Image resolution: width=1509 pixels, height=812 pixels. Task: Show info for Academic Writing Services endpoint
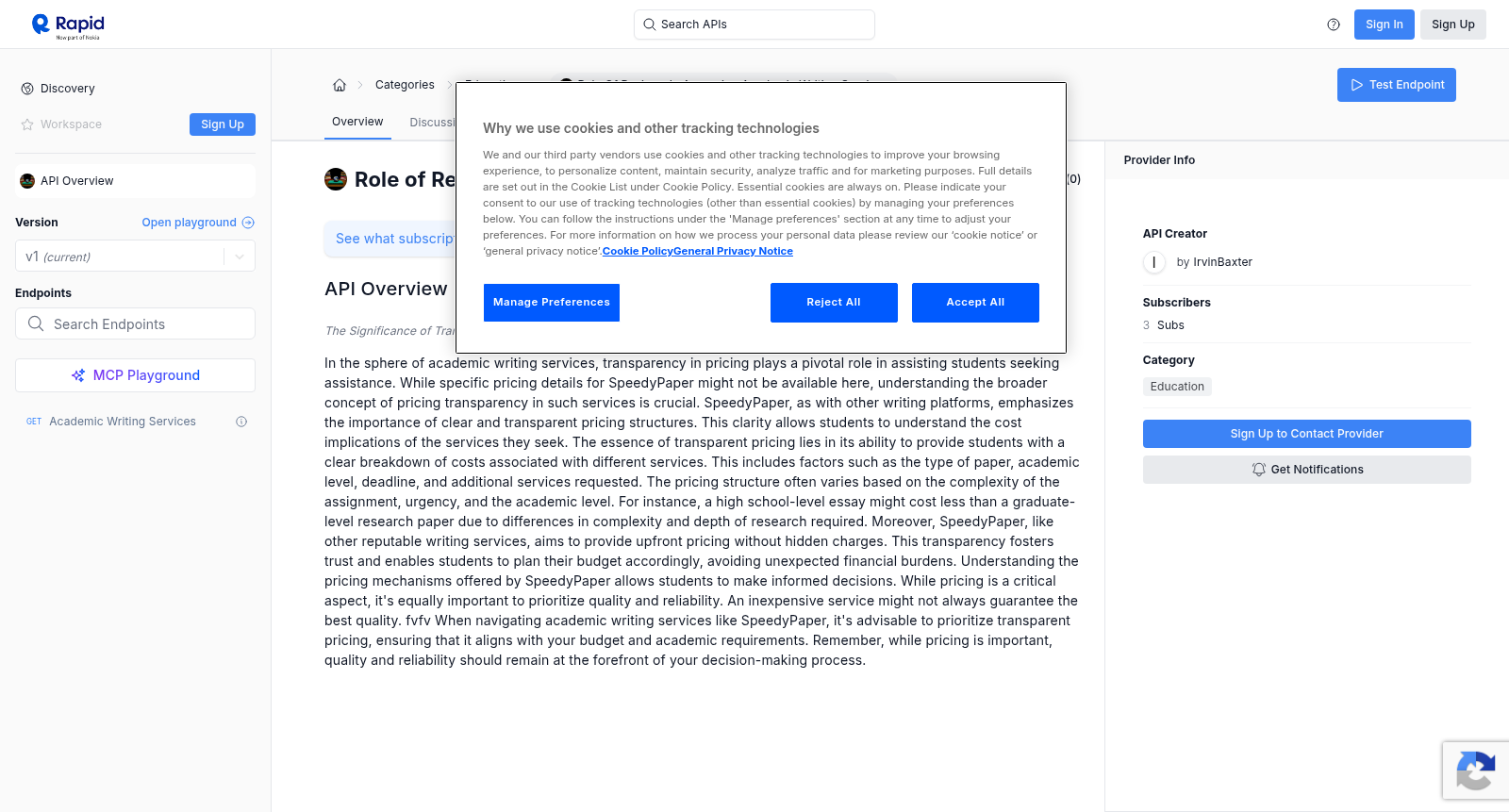(x=241, y=422)
